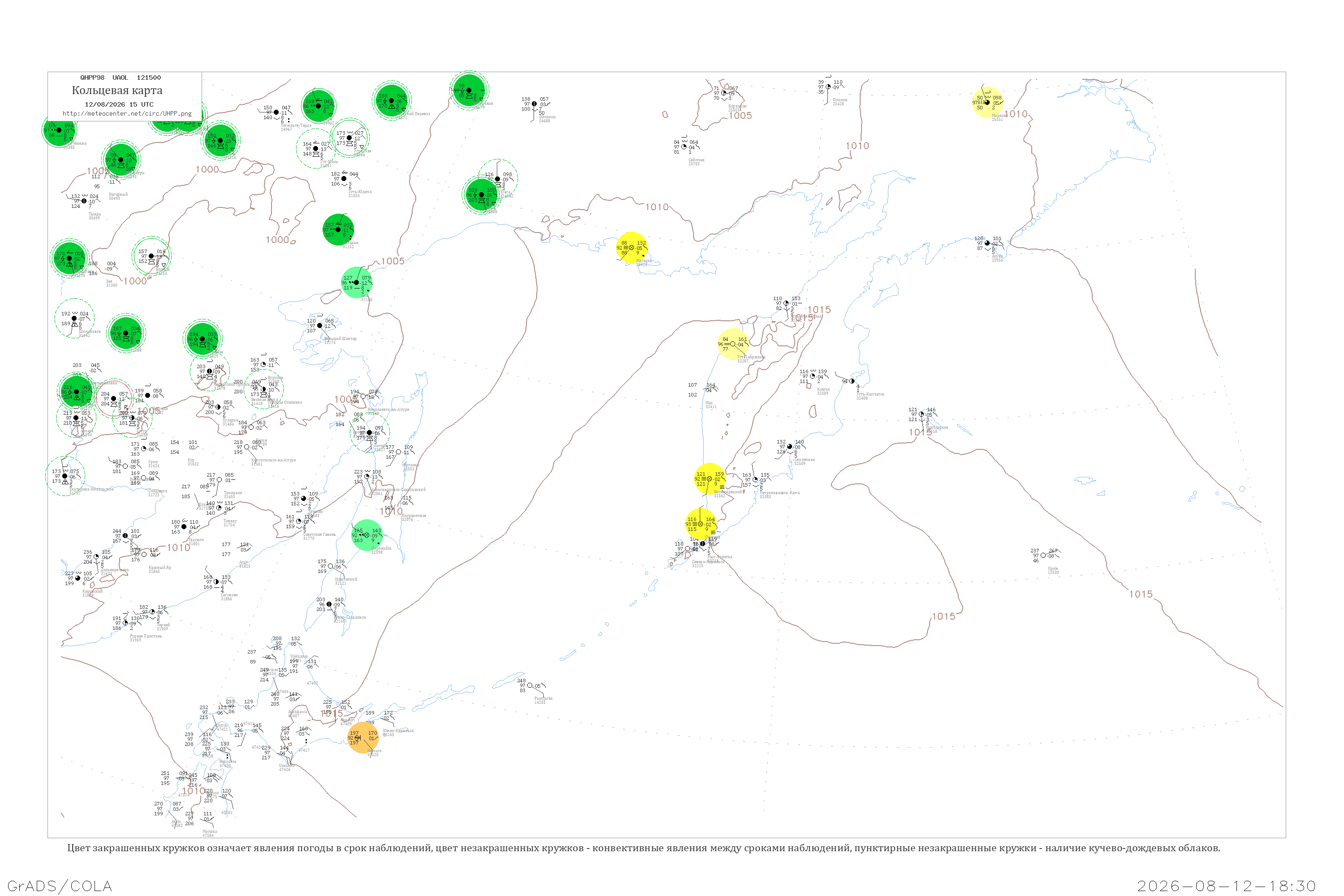Viewport: 1344px width, 896px height.
Task: Click the date line "12/08/2026 15 UTC"
Action: click(119, 104)
